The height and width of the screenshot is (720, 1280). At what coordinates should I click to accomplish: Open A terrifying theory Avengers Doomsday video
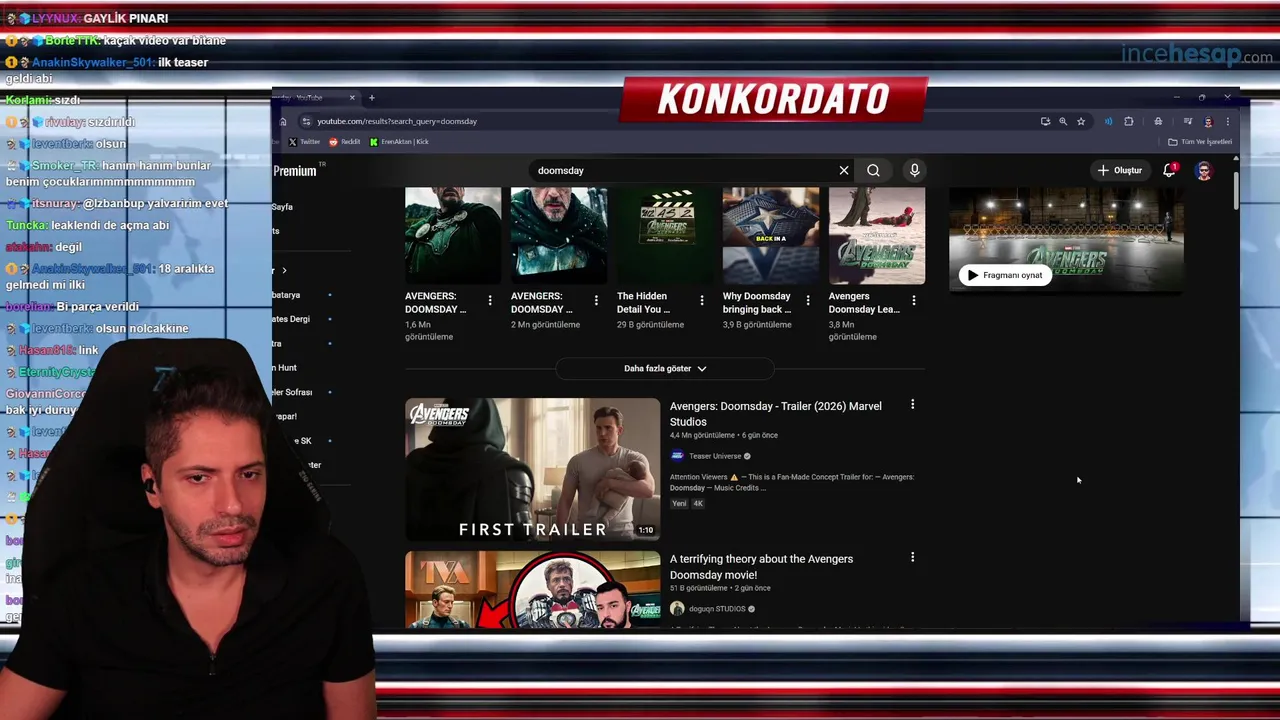coord(761,567)
